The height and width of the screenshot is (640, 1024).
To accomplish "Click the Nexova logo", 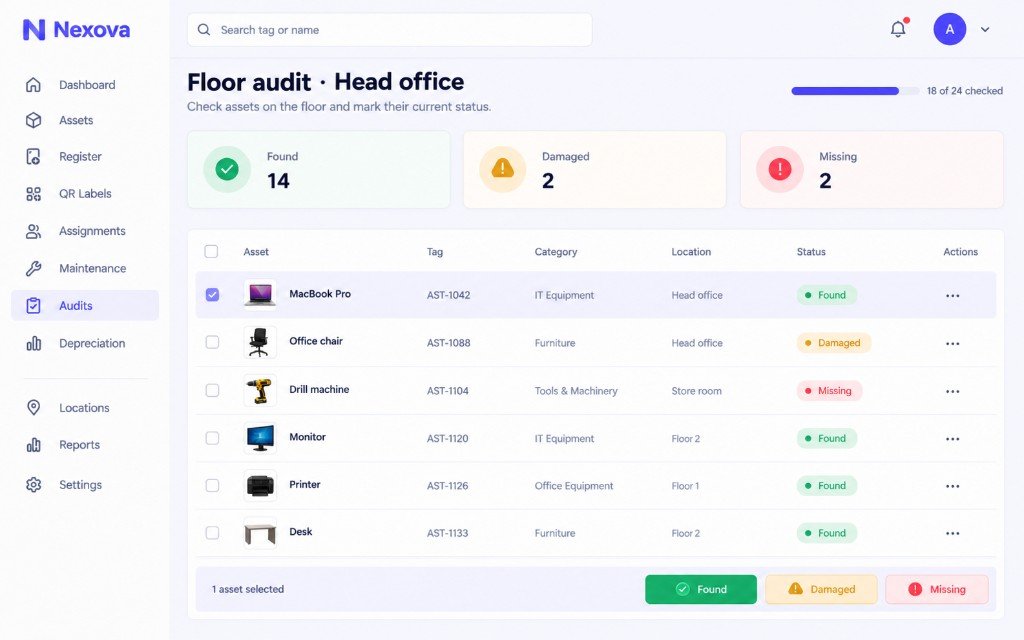I will point(76,29).
